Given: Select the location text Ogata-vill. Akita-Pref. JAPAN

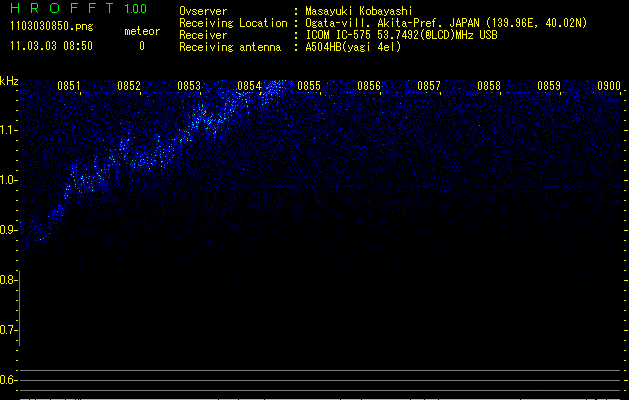Looking at the screenshot, I should click(x=392, y=23).
